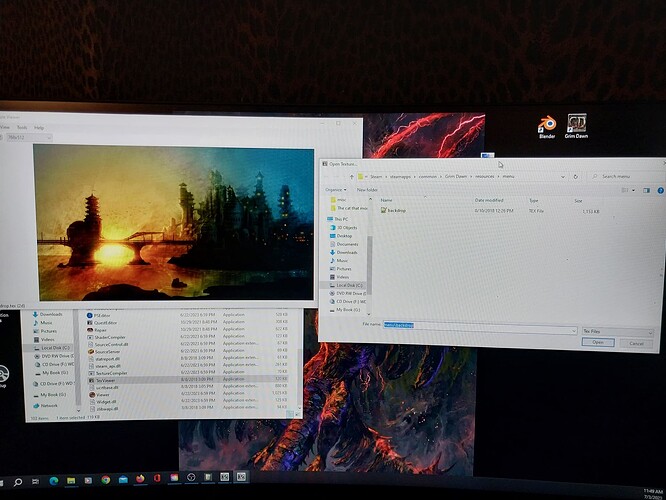Select the misc folder in dialog sidebar
The width and height of the screenshot is (666, 500).
click(x=341, y=200)
